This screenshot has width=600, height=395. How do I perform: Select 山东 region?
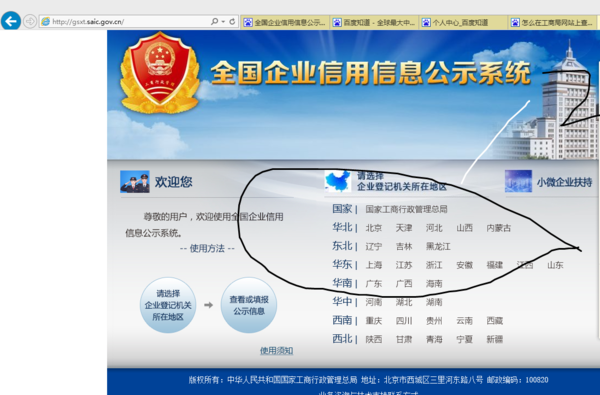point(555,265)
